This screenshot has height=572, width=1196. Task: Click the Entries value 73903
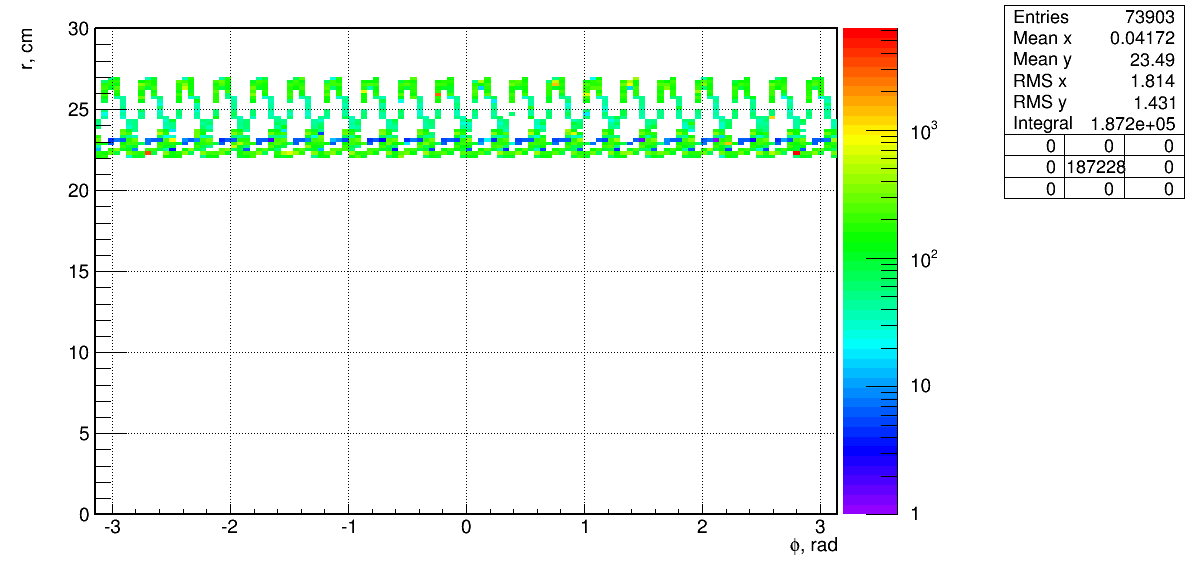pos(1149,18)
